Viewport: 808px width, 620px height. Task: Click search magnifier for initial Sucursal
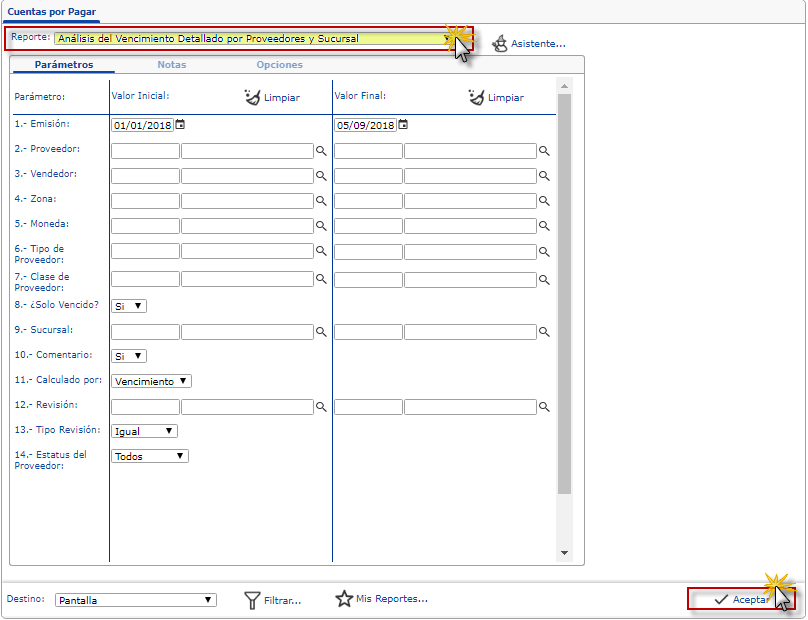pyautogui.click(x=321, y=331)
